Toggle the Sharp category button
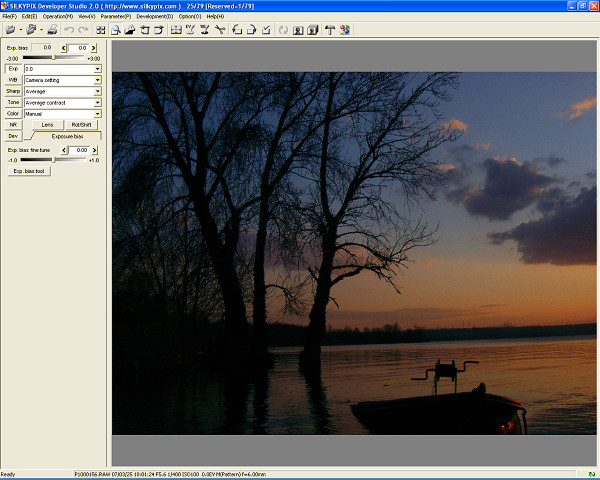Screen dimensions: 600x480 pyautogui.click(x=13, y=91)
